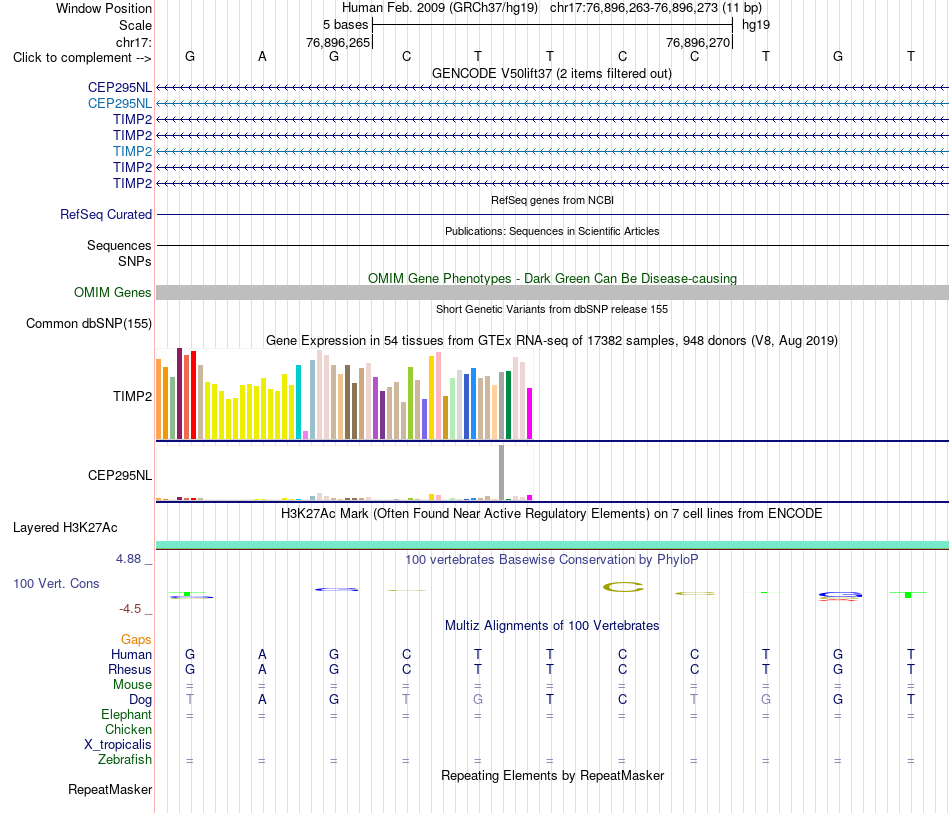Click the CEP295NL label beside expression chart
Image resolution: width=950 pixels, height=813 pixels.
(x=120, y=476)
